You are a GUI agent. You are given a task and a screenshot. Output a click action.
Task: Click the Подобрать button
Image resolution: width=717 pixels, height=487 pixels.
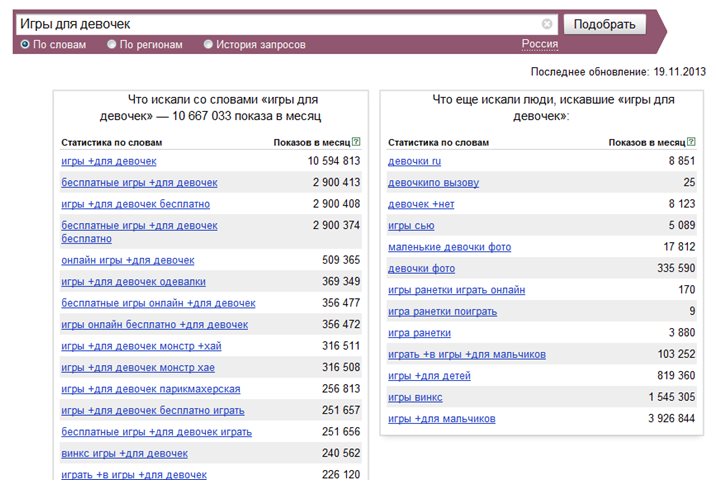[605, 24]
